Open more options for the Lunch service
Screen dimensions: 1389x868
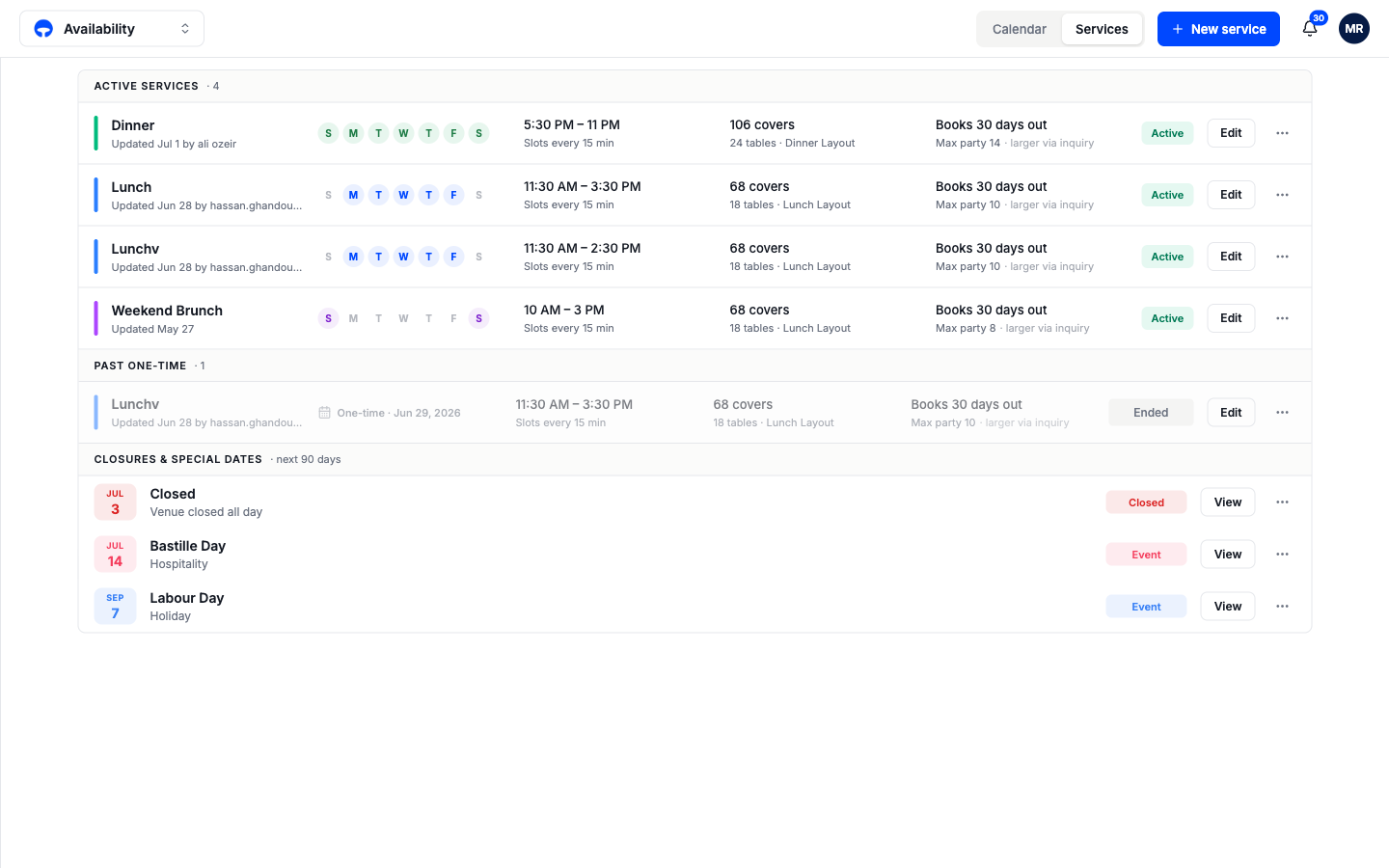tap(1282, 195)
